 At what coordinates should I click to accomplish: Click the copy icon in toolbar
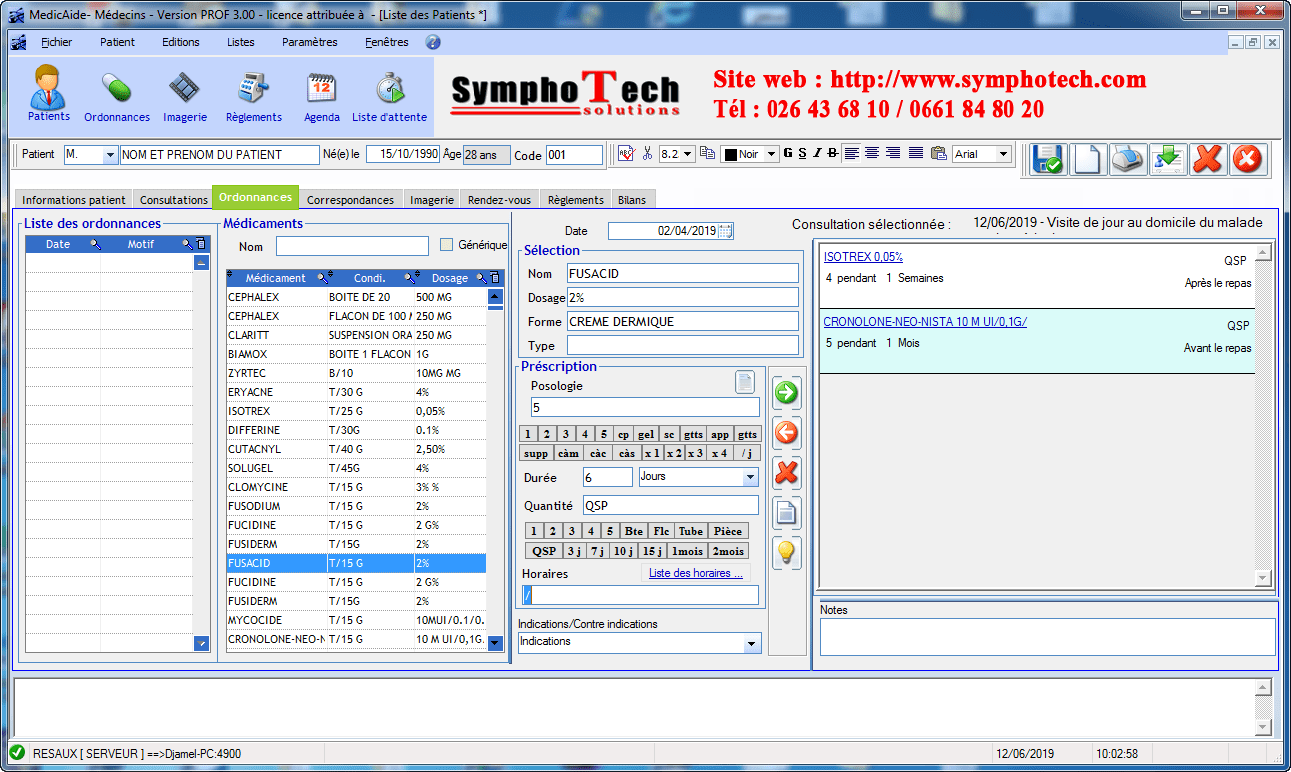click(x=707, y=154)
